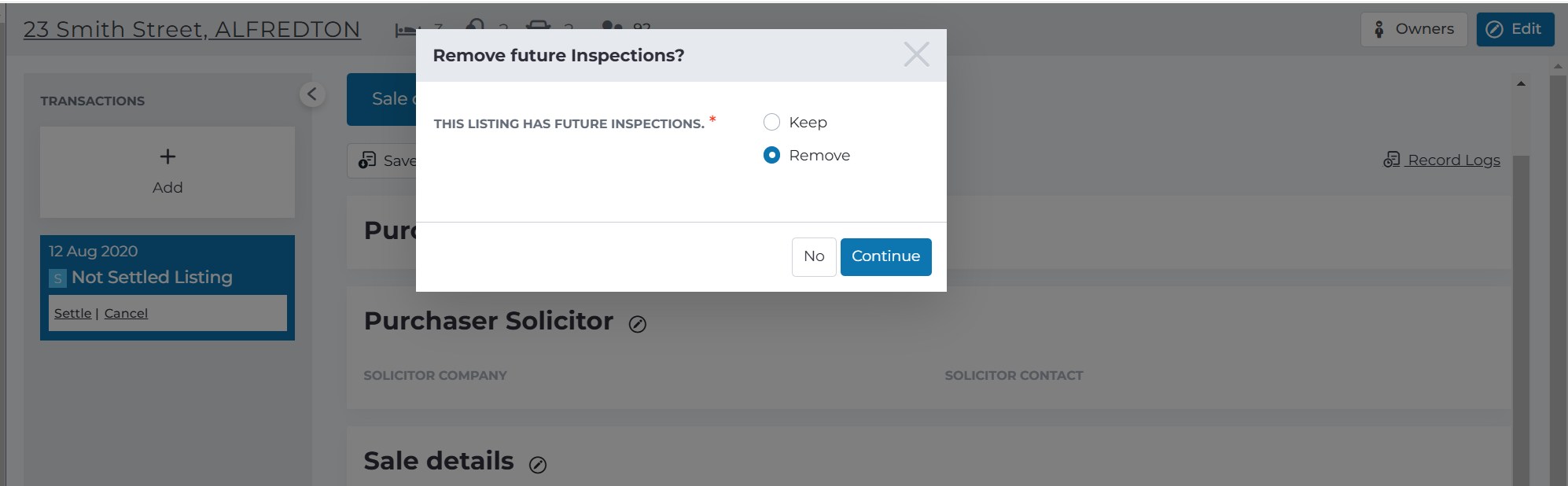Viewport: 1568px width, 486px height.
Task: Click the S listing type badge icon
Action: pos(57,278)
